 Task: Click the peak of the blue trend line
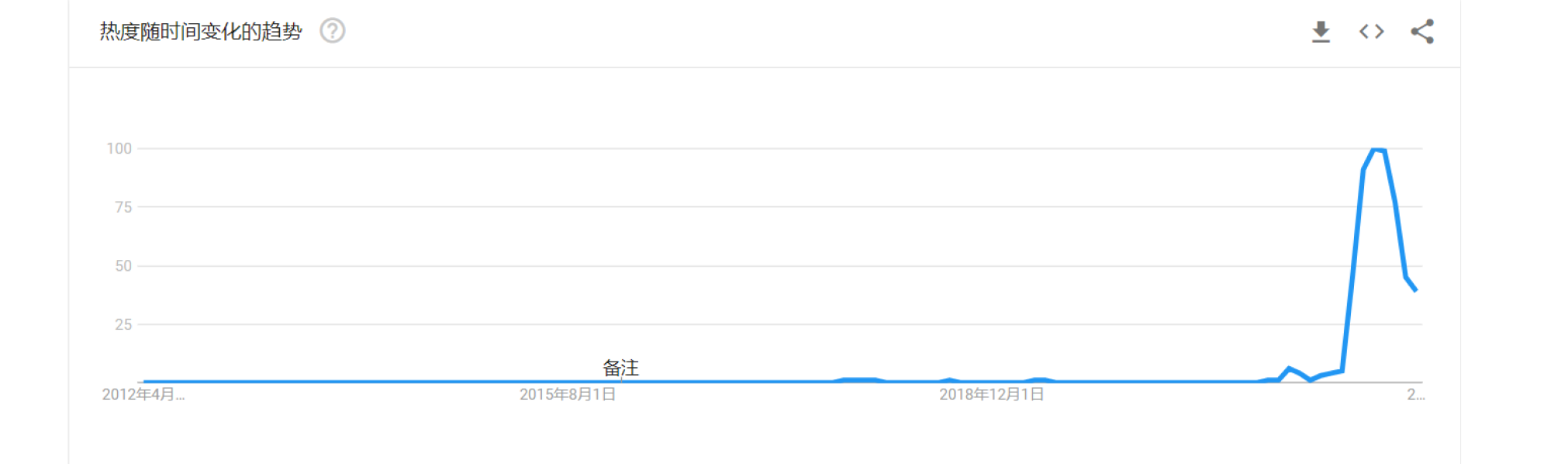point(1378,150)
